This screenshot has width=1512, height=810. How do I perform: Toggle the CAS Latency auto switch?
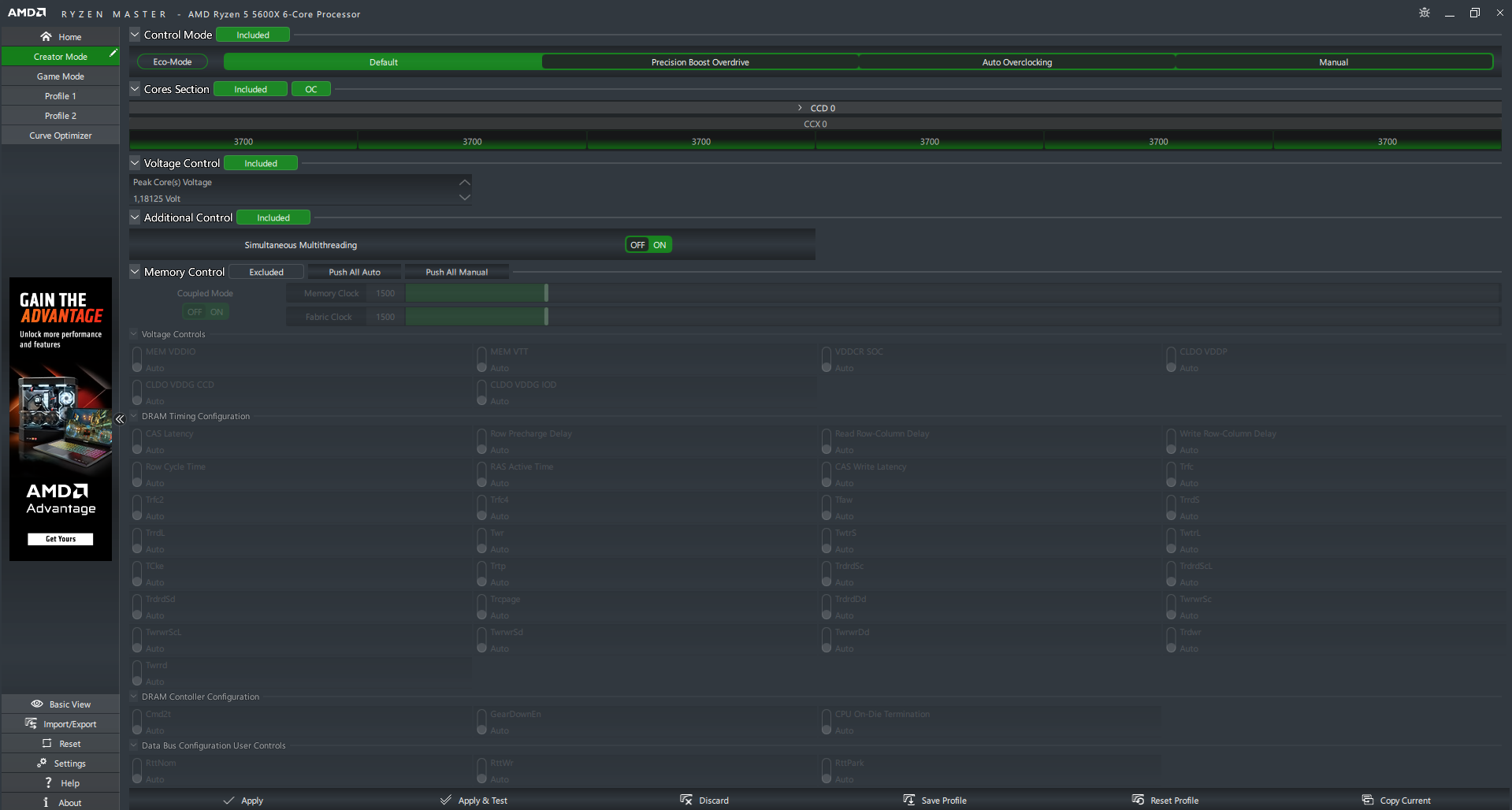pyautogui.click(x=137, y=441)
